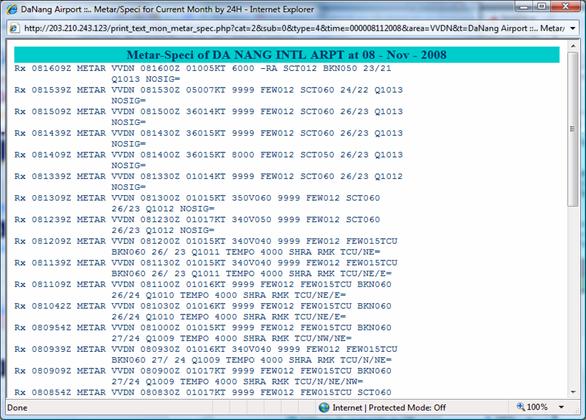Click the vertical scrollbar thumb
Viewport: 586px width, 420px height.
tap(573, 129)
